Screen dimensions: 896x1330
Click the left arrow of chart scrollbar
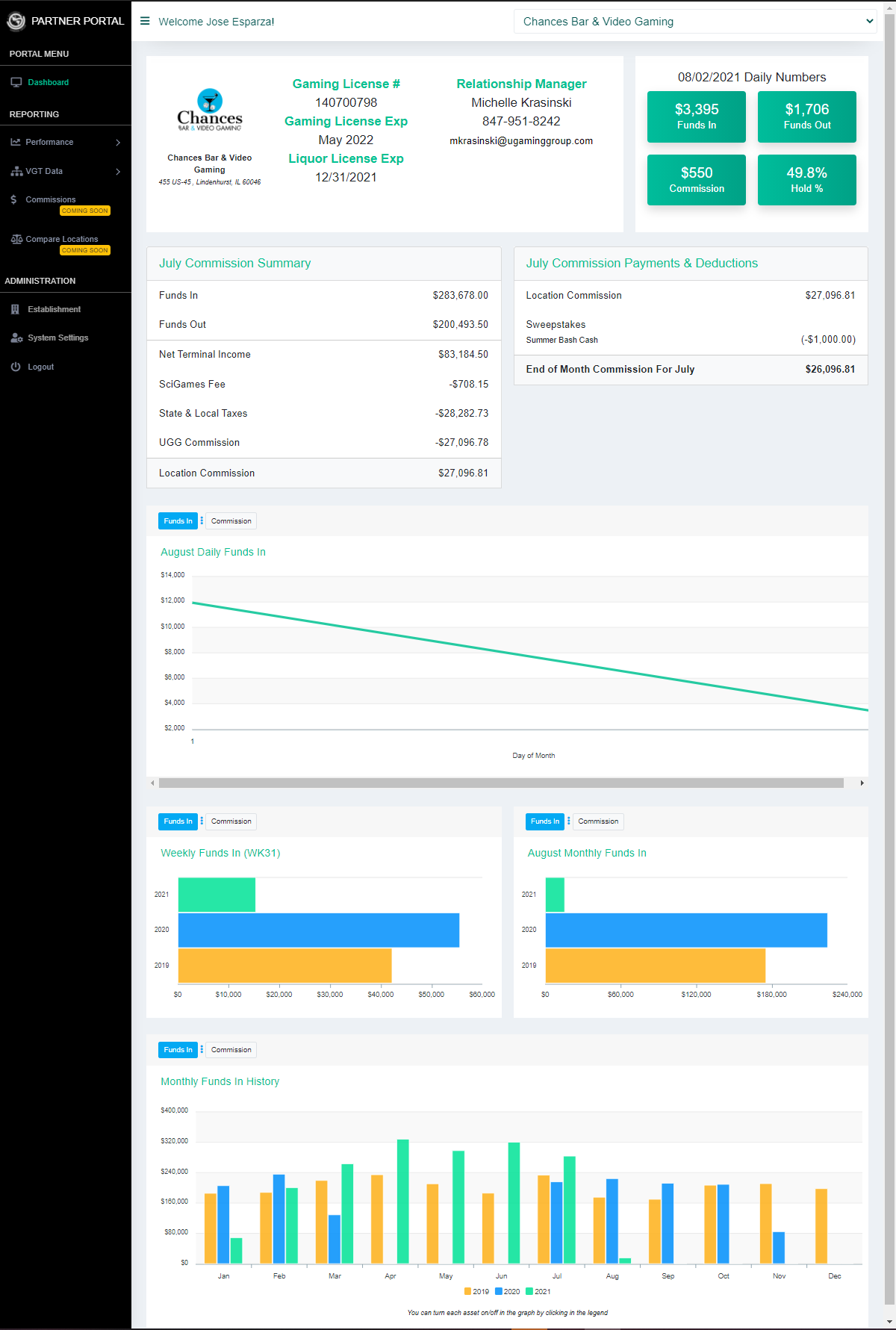point(152,783)
